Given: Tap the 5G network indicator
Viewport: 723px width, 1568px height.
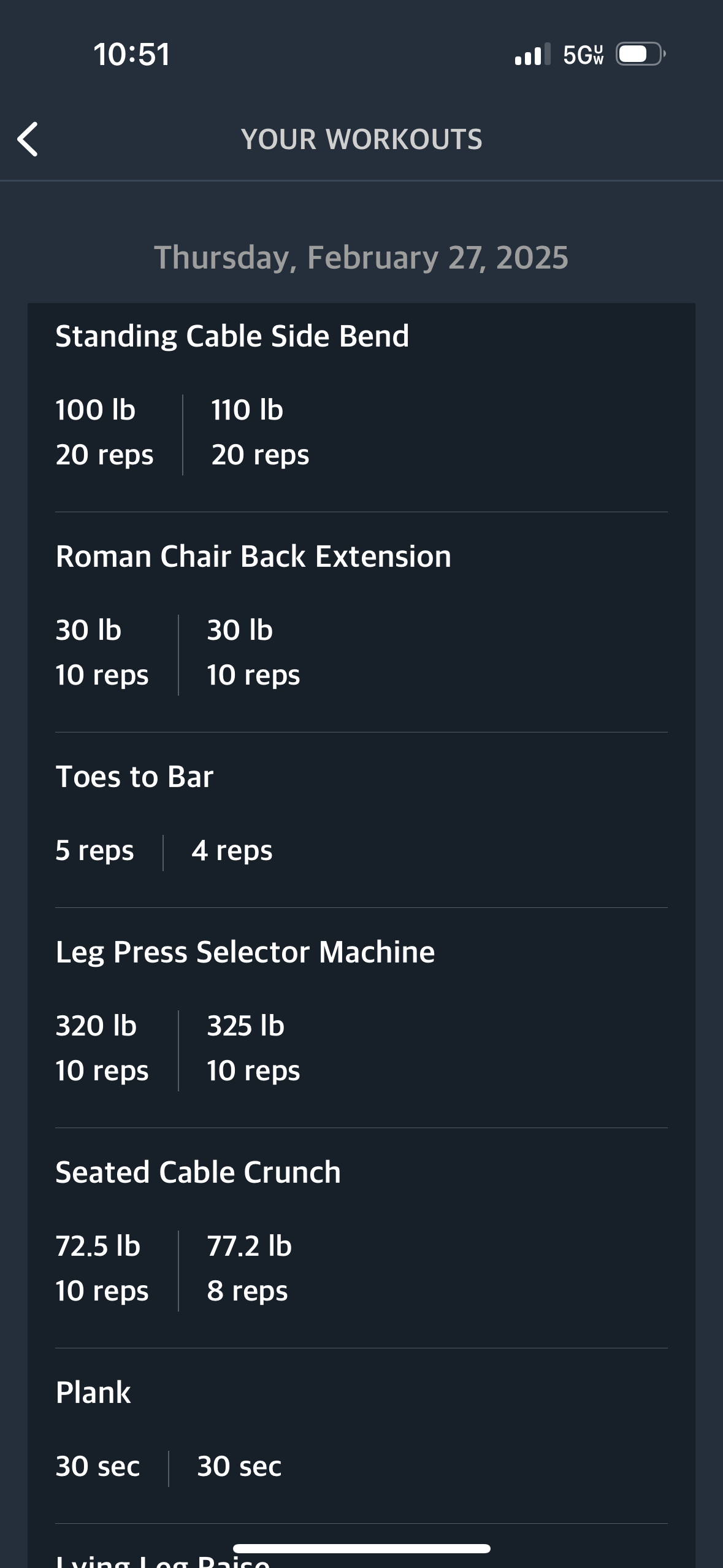Looking at the screenshot, I should [x=583, y=55].
